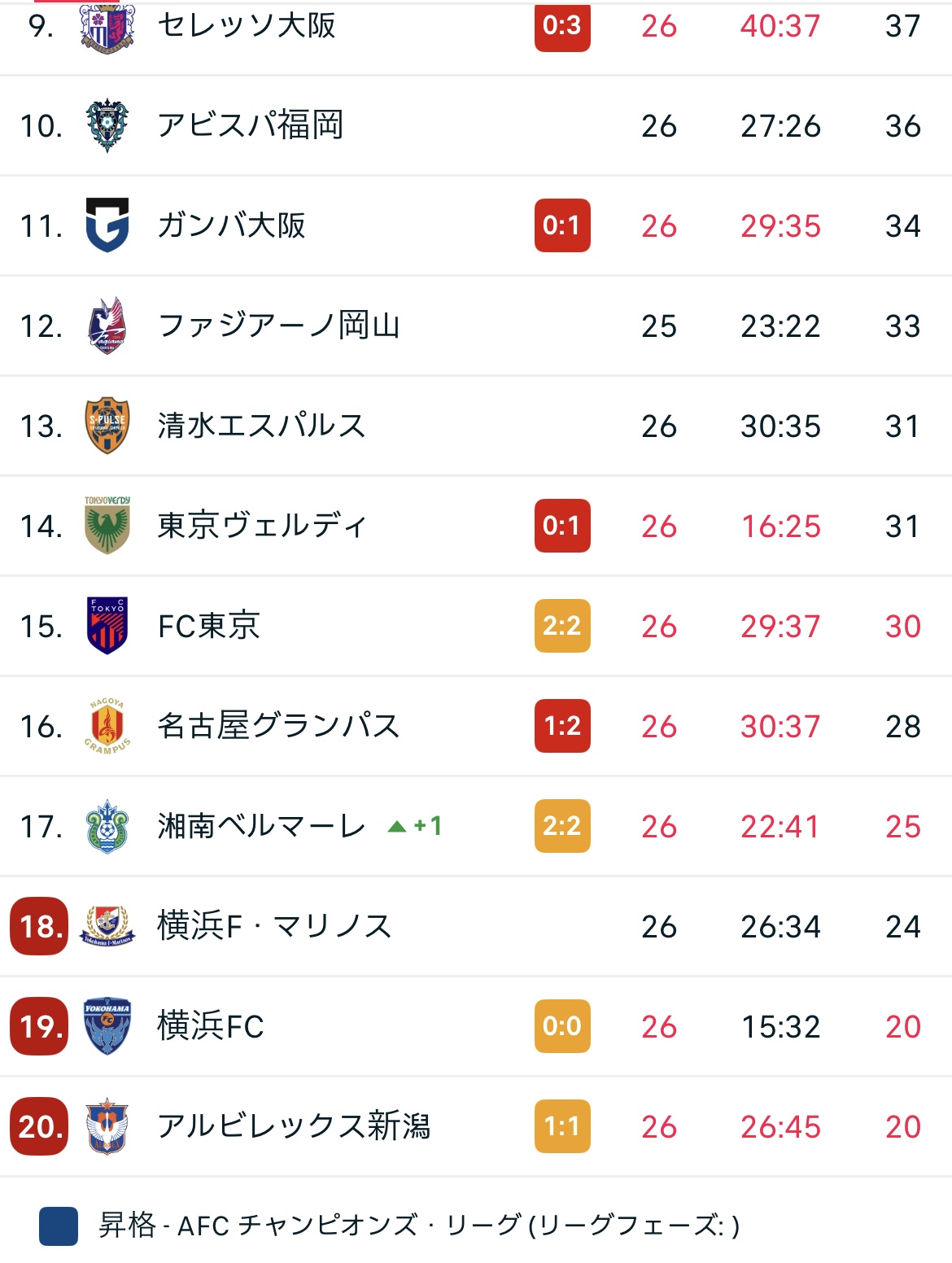This screenshot has width=952, height=1263.
Task: Tap the Shimizu S-Pulse club crest
Action: click(x=107, y=426)
